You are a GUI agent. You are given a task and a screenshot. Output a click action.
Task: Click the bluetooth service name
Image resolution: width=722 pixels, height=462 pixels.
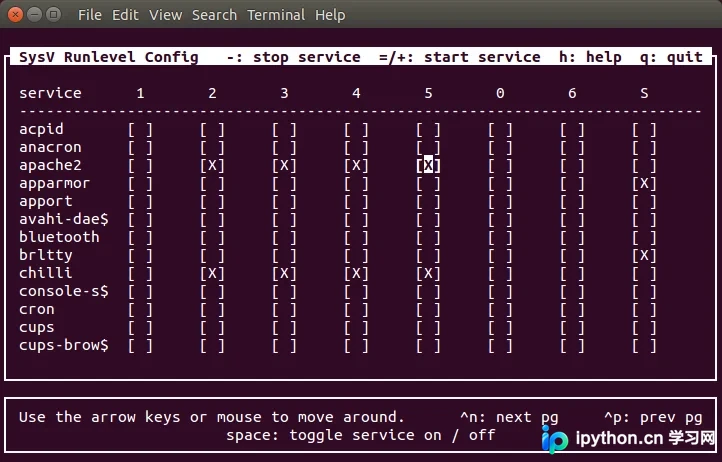(x=59, y=237)
